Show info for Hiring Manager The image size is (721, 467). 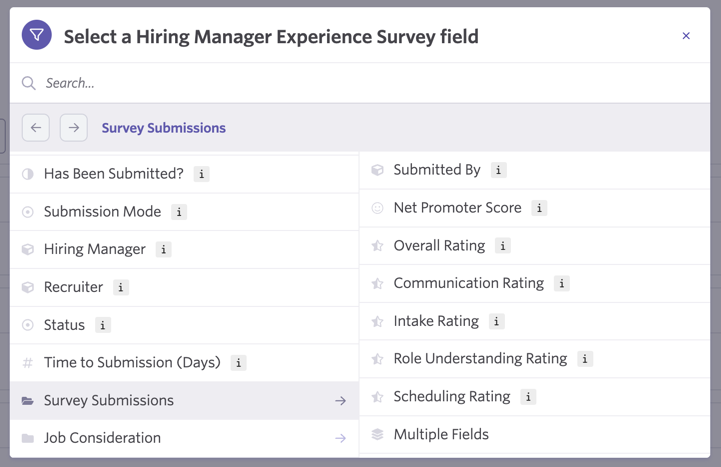[163, 250]
